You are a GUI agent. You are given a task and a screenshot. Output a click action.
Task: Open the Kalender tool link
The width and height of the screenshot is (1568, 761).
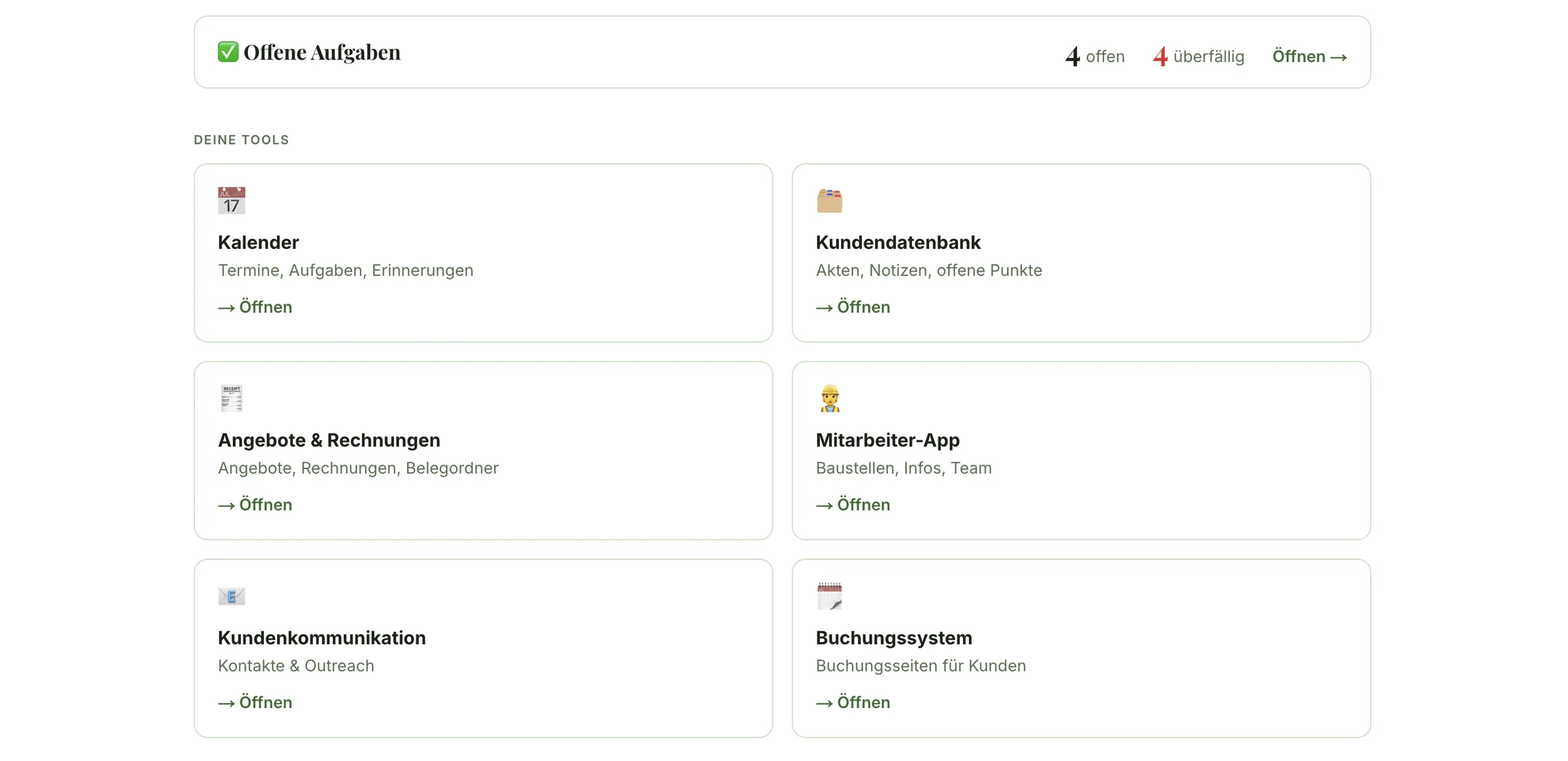coord(255,307)
